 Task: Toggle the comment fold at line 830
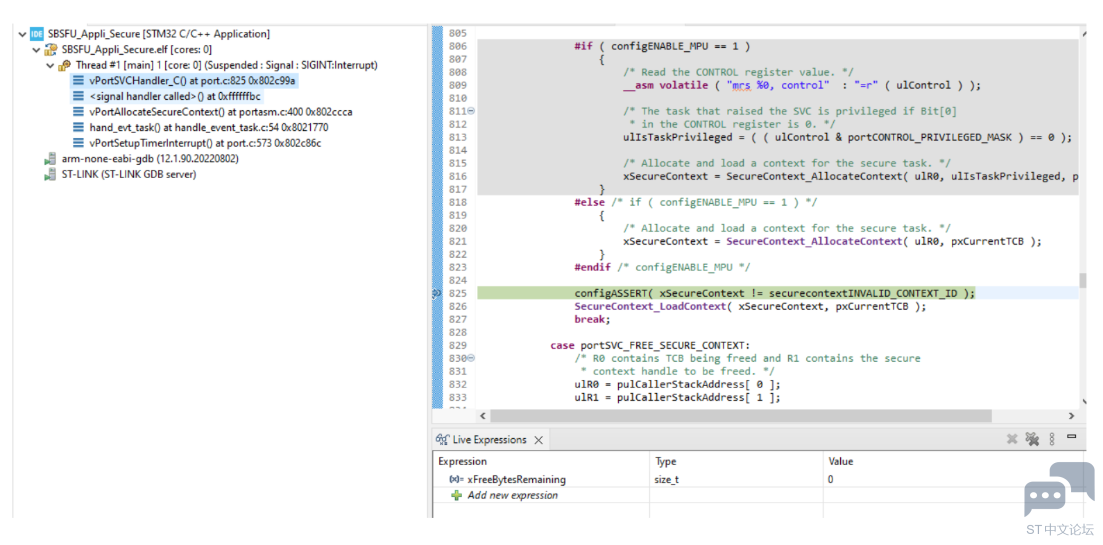coord(471,358)
